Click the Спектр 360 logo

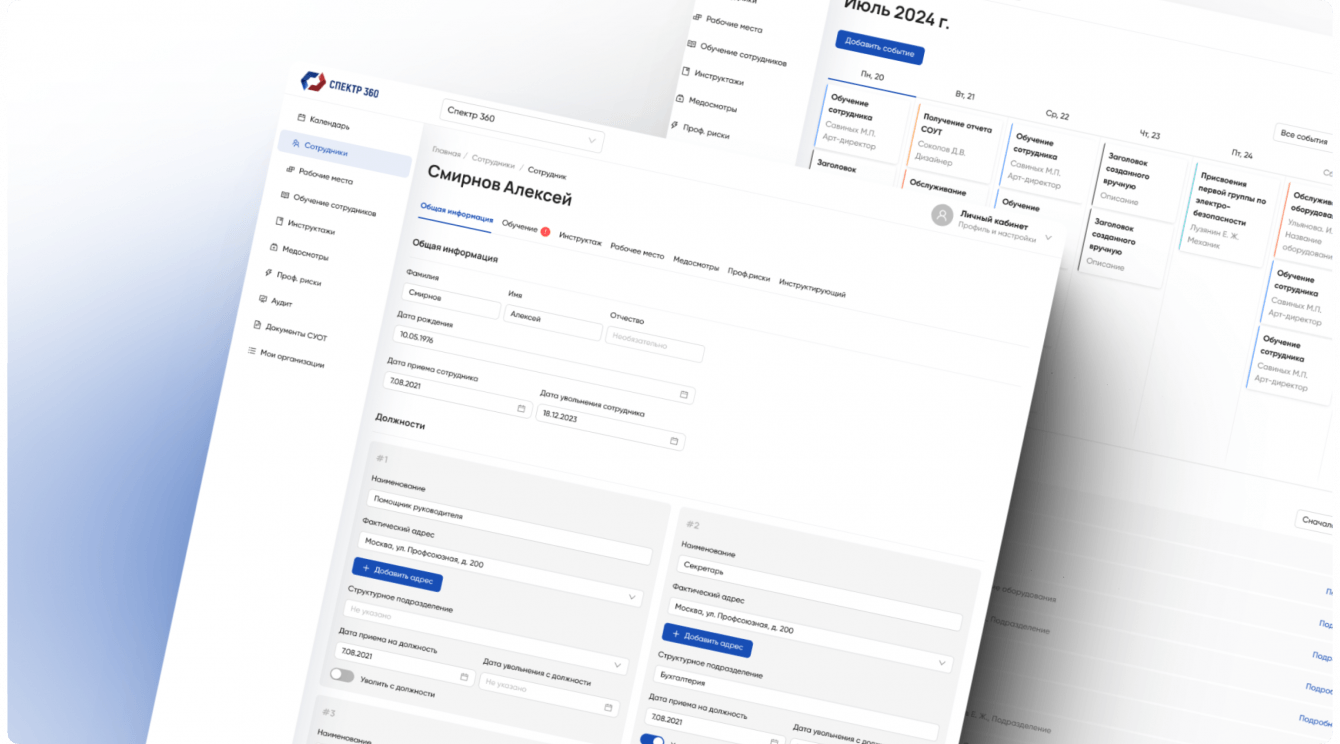(x=340, y=86)
